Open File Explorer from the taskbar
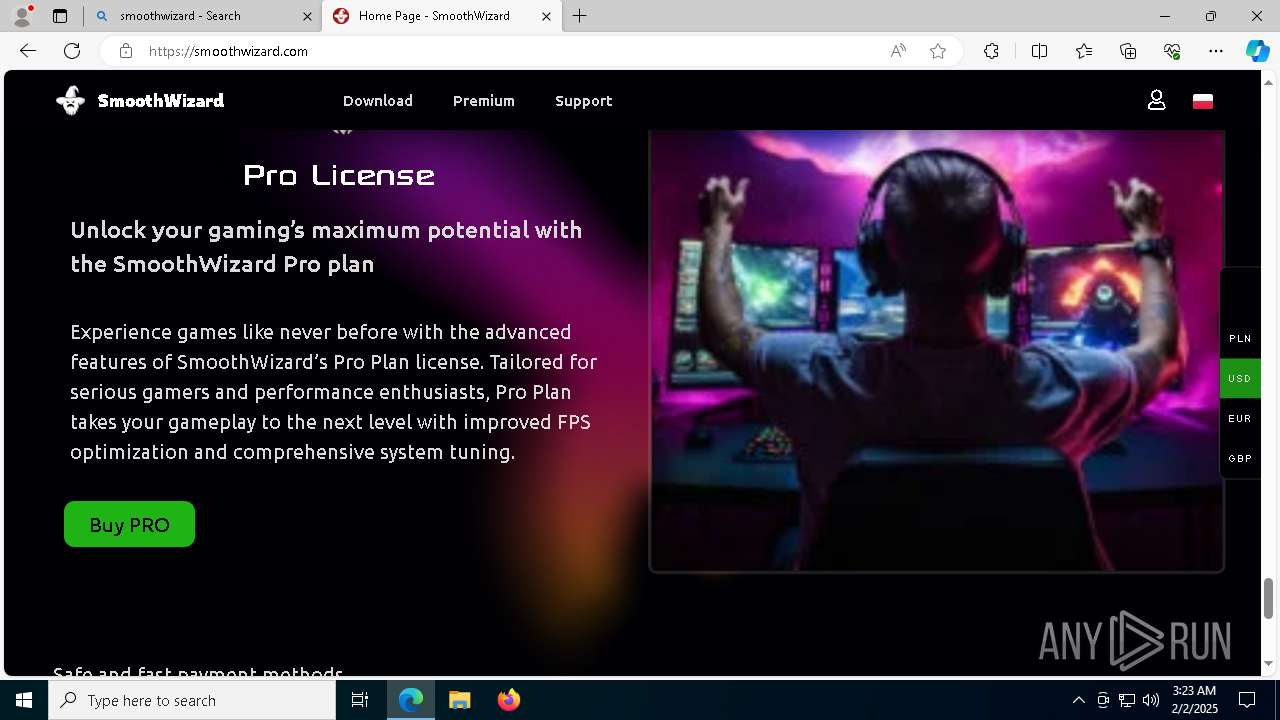 (460, 700)
